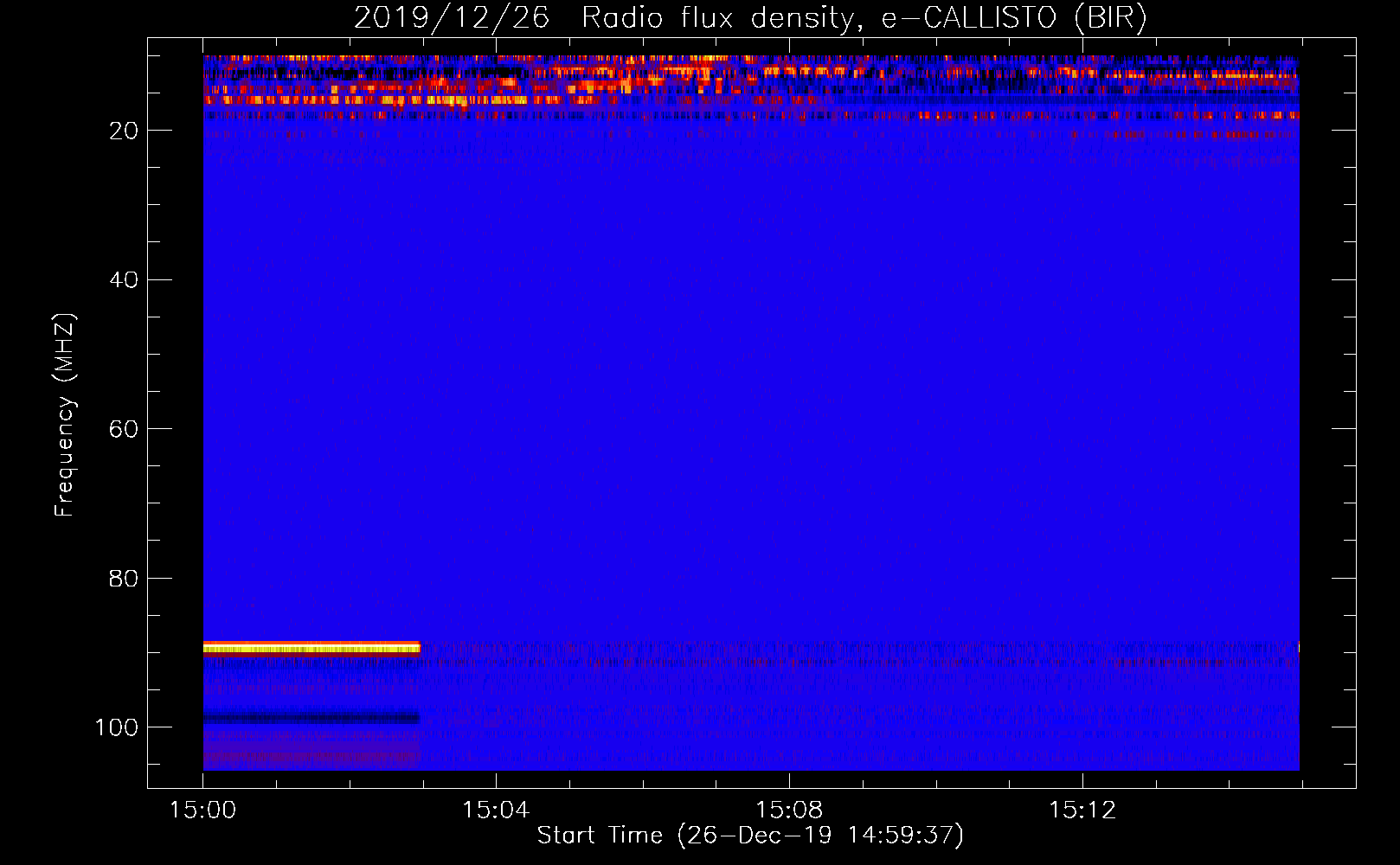
Task: Click the 'Frequency (MHZ)' axis label
Action: tap(65, 415)
